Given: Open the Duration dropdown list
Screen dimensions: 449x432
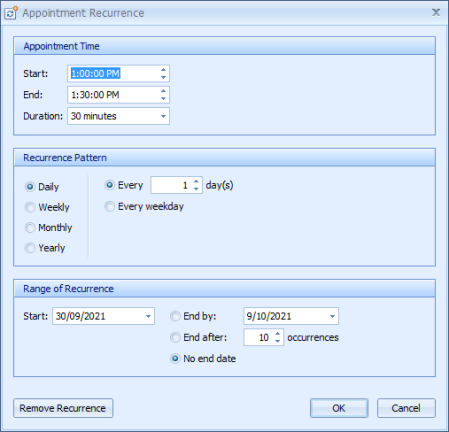Looking at the screenshot, I should click(163, 116).
